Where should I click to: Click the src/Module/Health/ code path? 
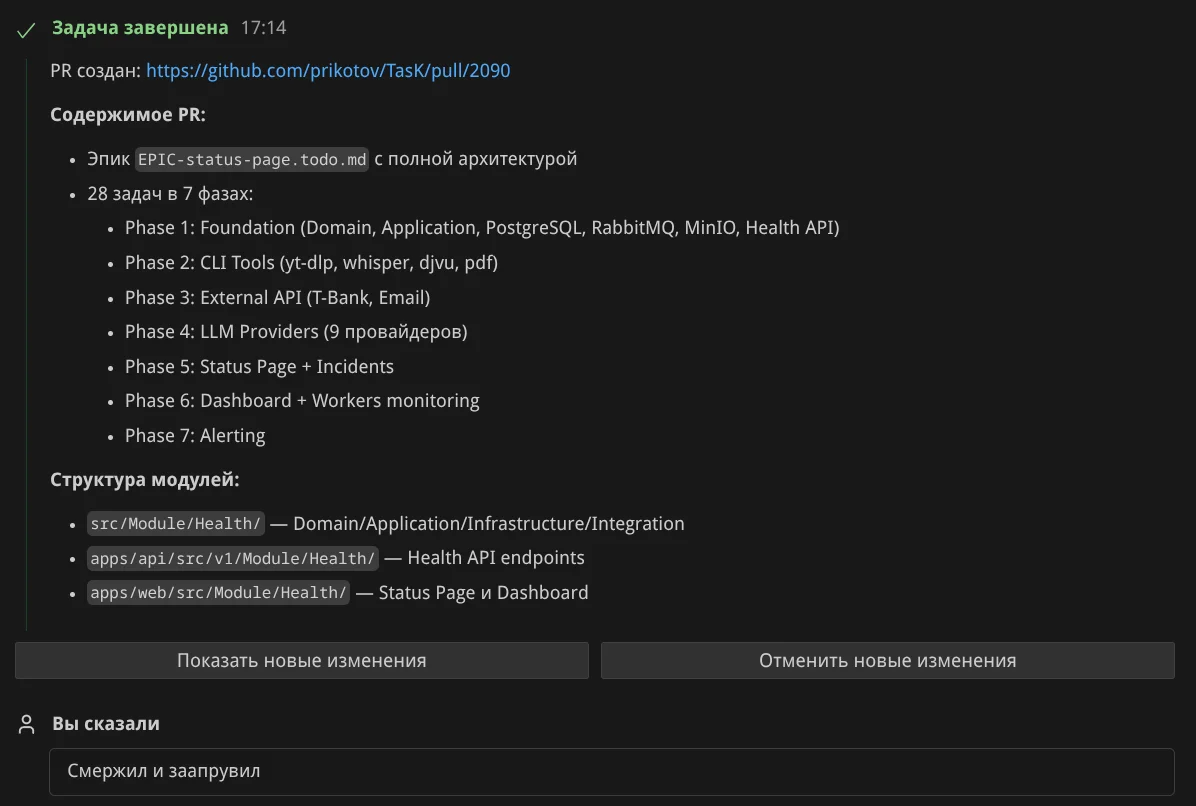point(176,524)
